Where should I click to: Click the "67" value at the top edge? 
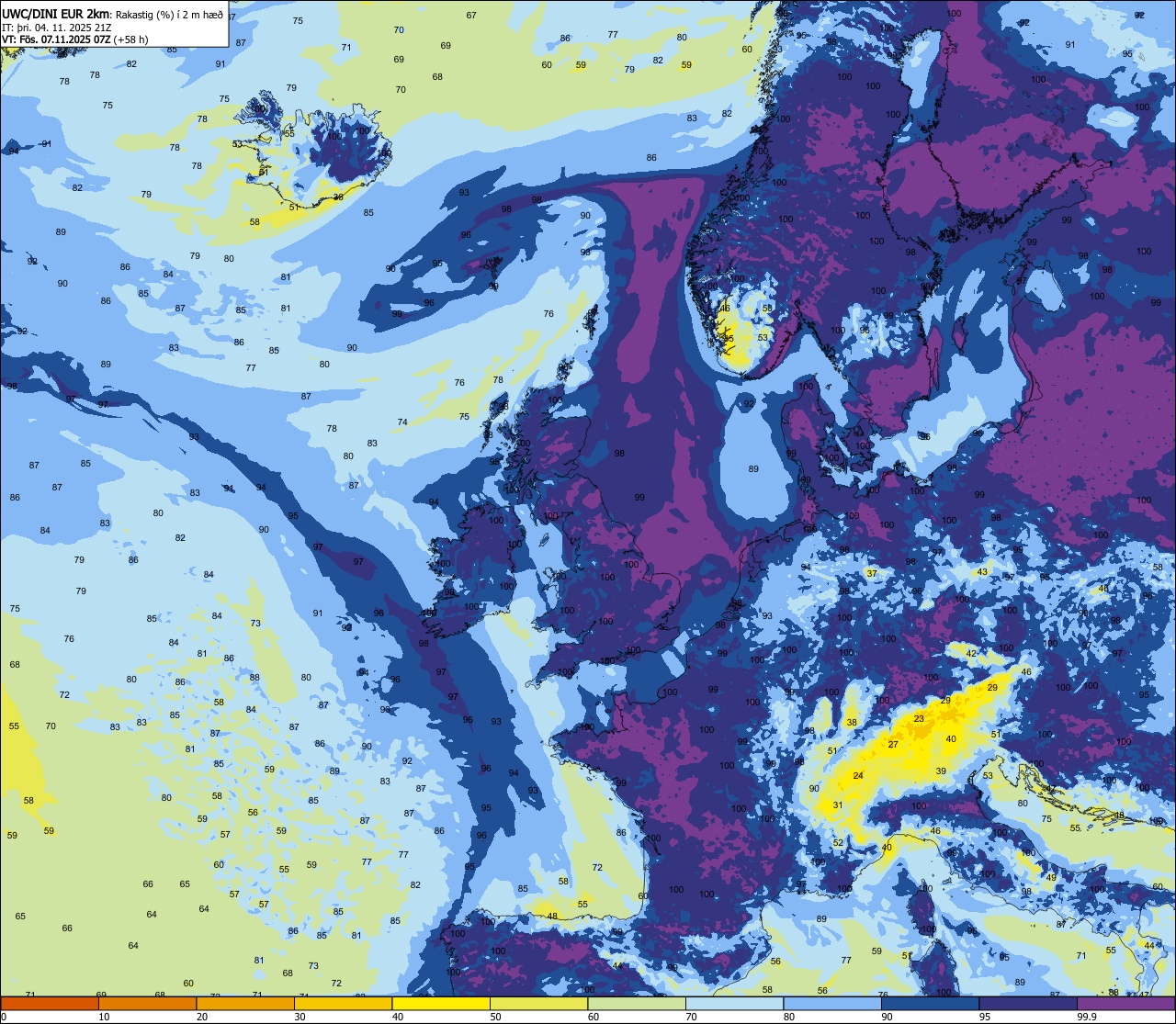click(471, 16)
